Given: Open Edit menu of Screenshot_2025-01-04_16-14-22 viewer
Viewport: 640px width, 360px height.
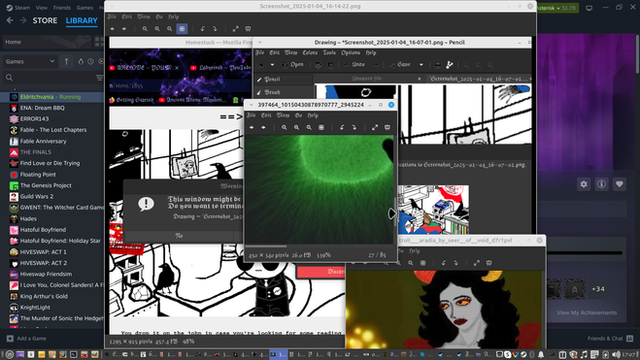Looking at the screenshot, I should pos(127,17).
